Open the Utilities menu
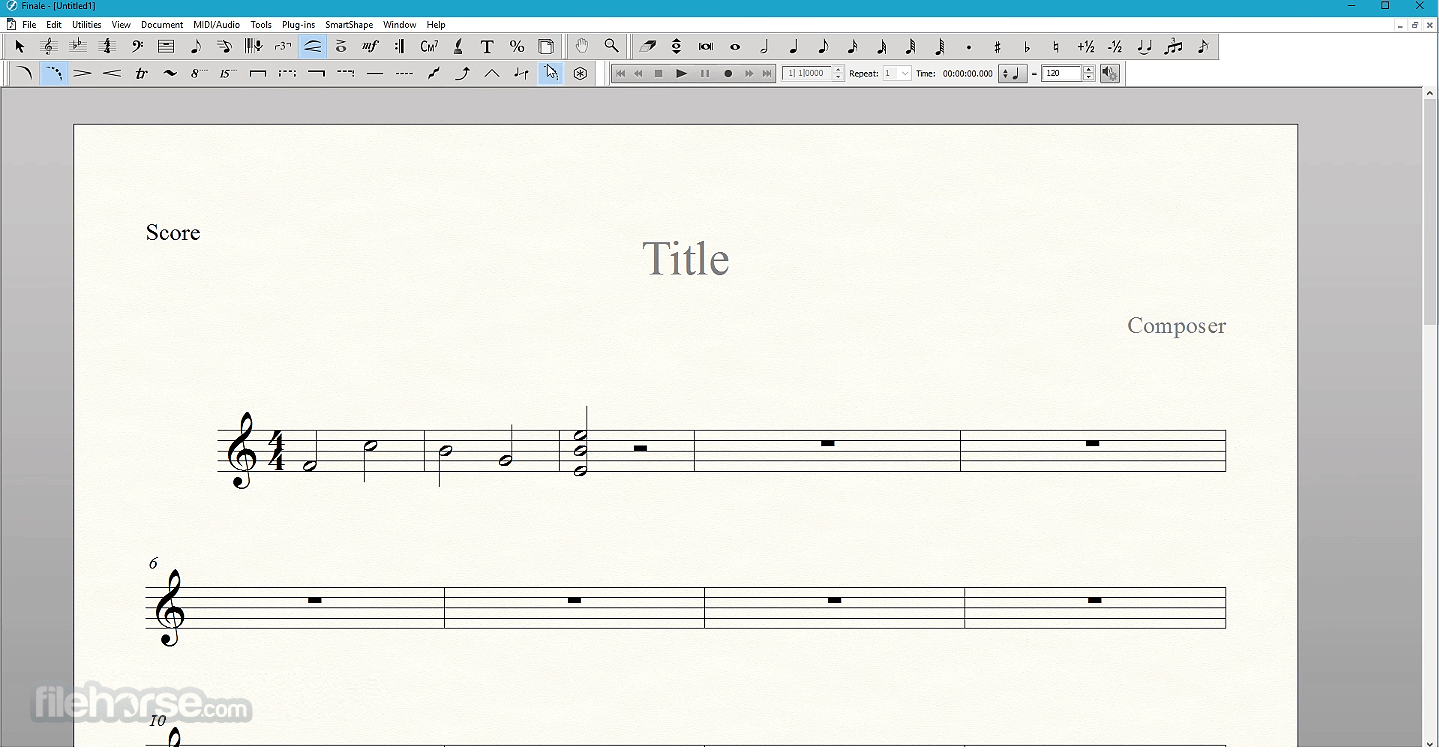This screenshot has height=753, width=1439. coord(87,25)
